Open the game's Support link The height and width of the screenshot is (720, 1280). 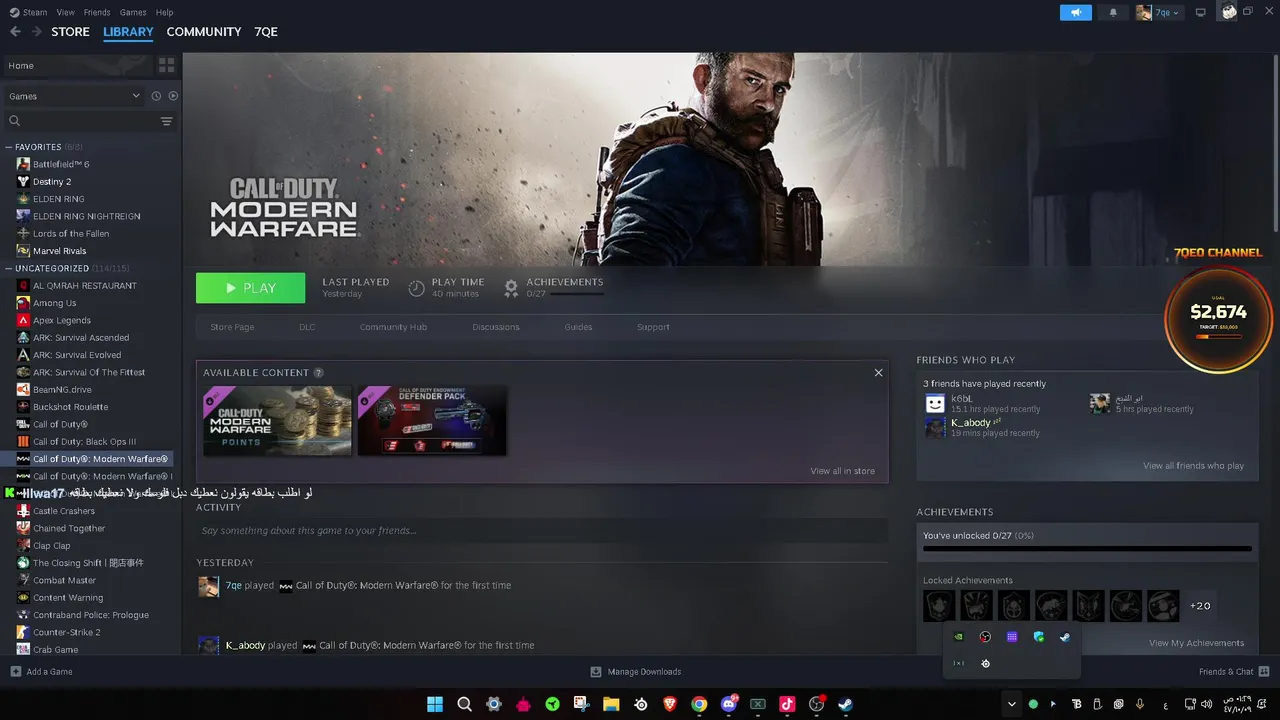point(653,327)
